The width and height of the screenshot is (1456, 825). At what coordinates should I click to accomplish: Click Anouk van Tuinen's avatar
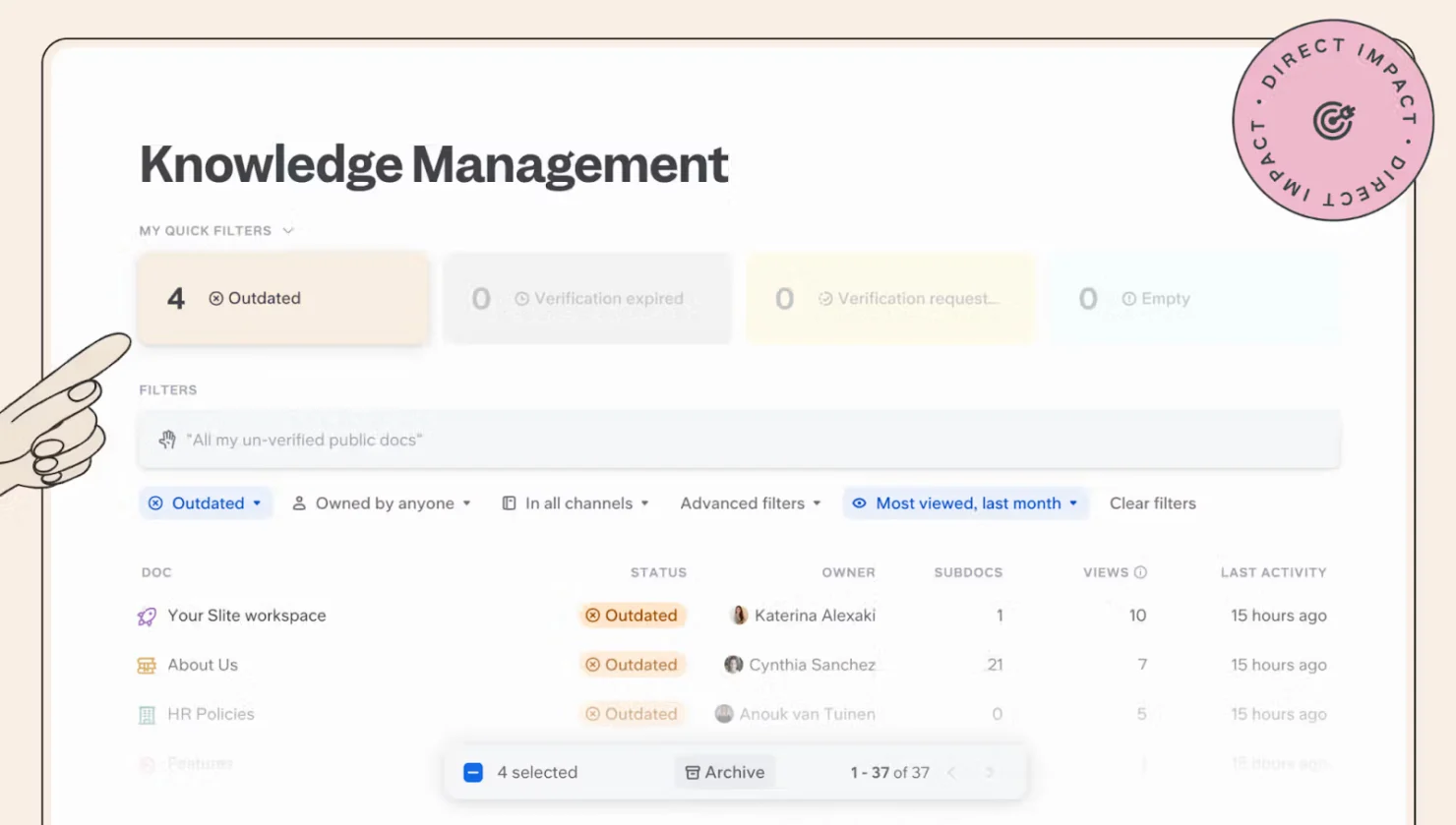coord(724,714)
